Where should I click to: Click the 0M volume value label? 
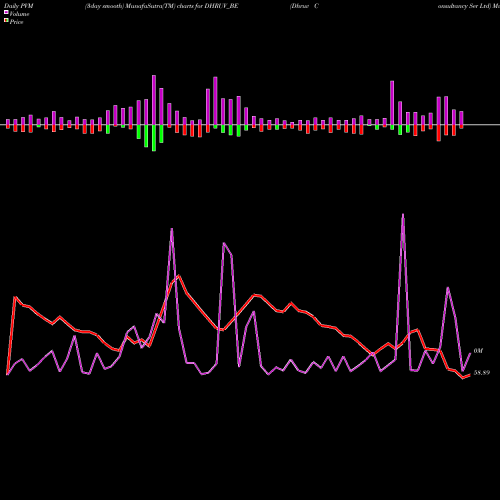click(x=478, y=351)
